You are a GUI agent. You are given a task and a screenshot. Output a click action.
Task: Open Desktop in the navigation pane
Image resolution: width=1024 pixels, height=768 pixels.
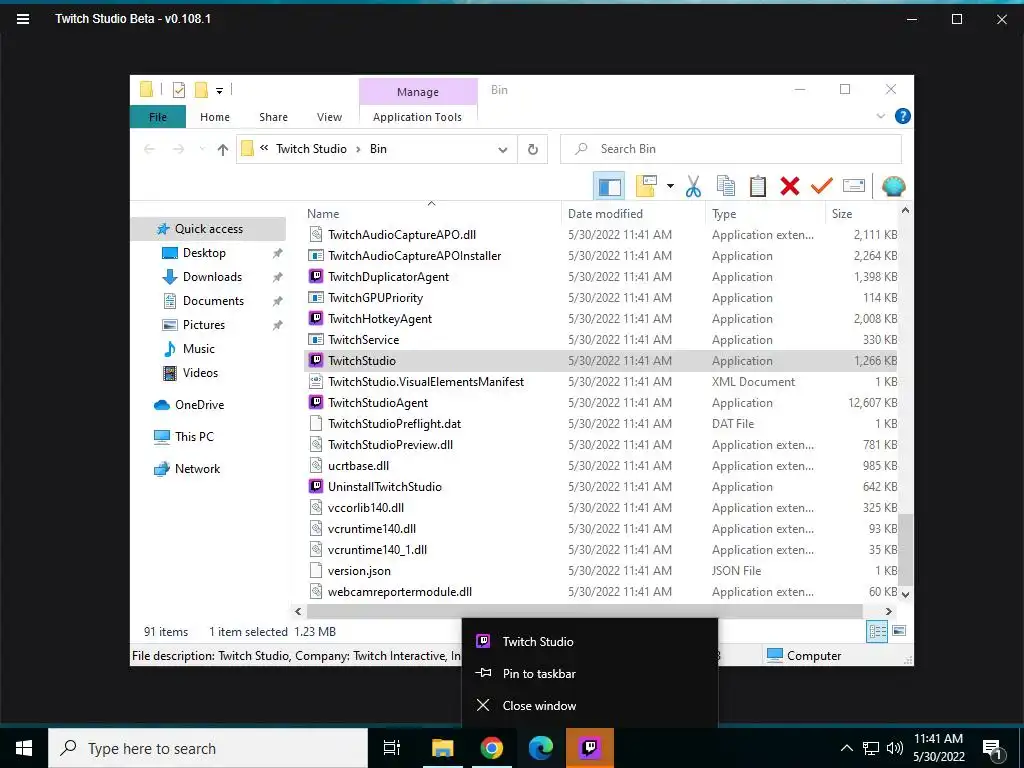(204, 253)
